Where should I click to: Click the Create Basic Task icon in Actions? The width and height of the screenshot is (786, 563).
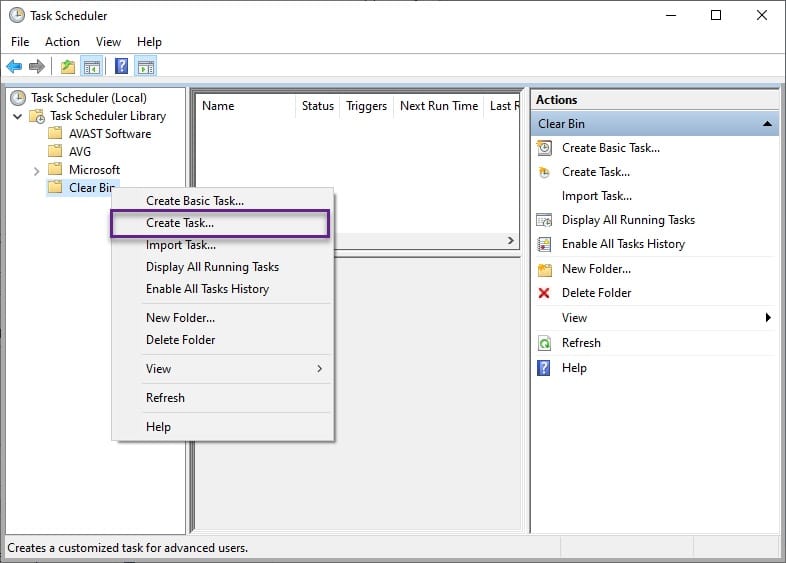[x=544, y=148]
